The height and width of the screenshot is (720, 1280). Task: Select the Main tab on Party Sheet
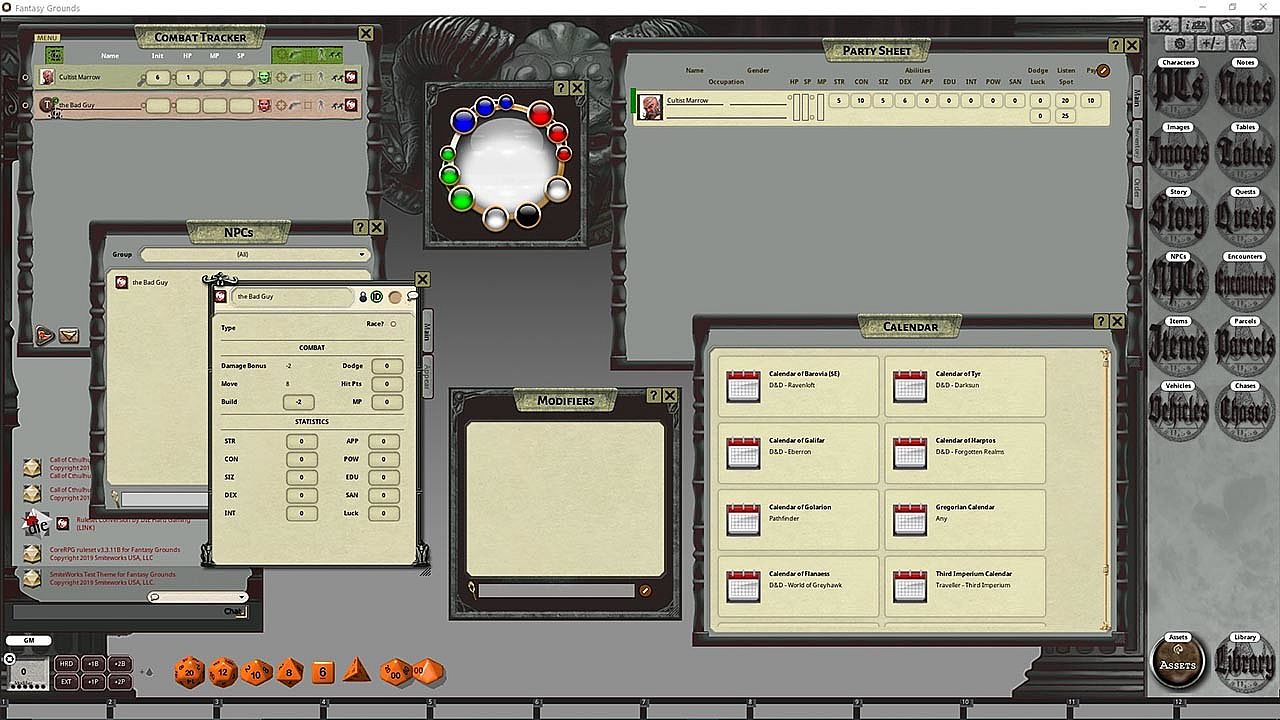tap(1137, 98)
